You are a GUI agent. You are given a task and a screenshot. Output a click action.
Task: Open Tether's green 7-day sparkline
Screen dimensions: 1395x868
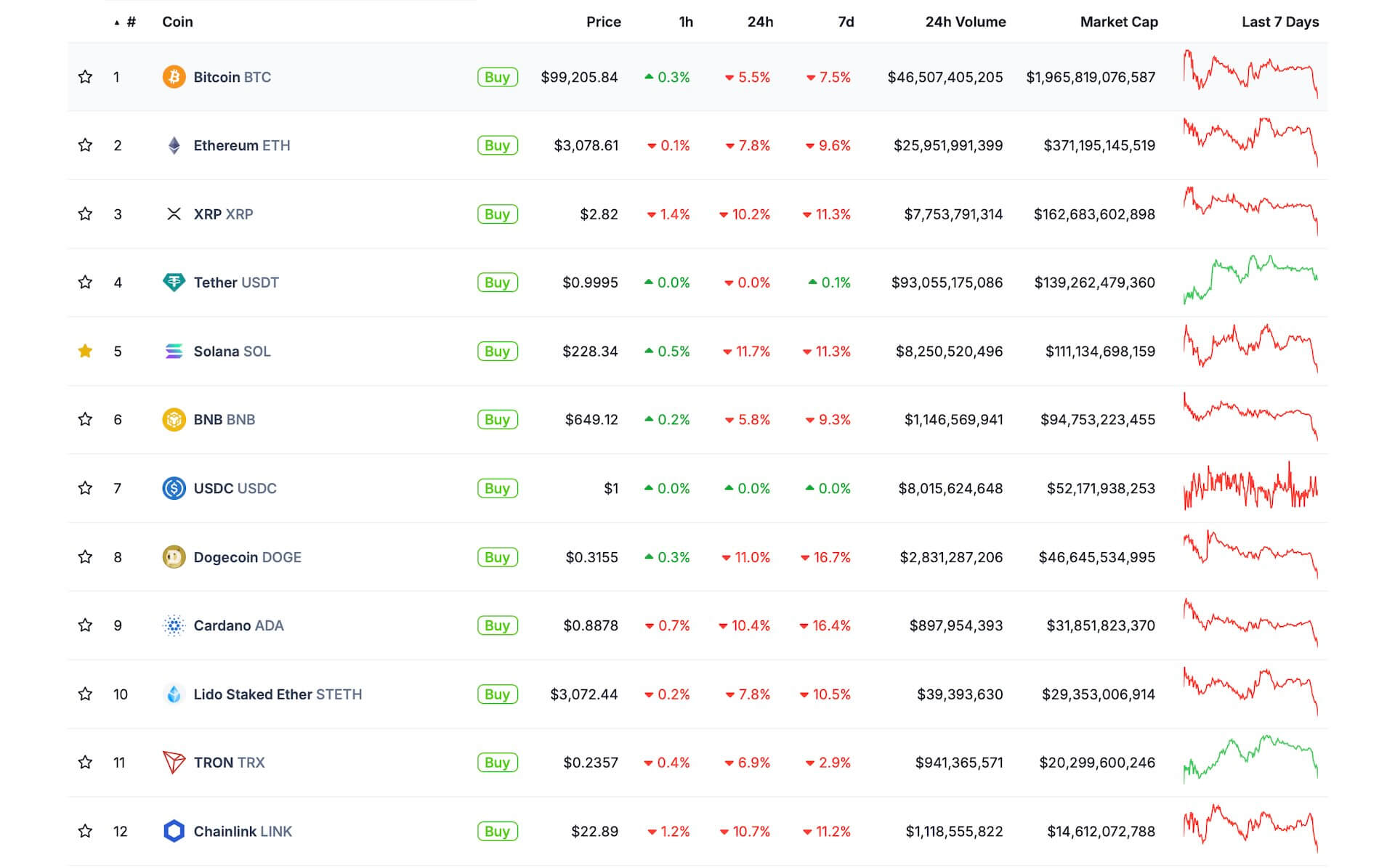[1250, 280]
